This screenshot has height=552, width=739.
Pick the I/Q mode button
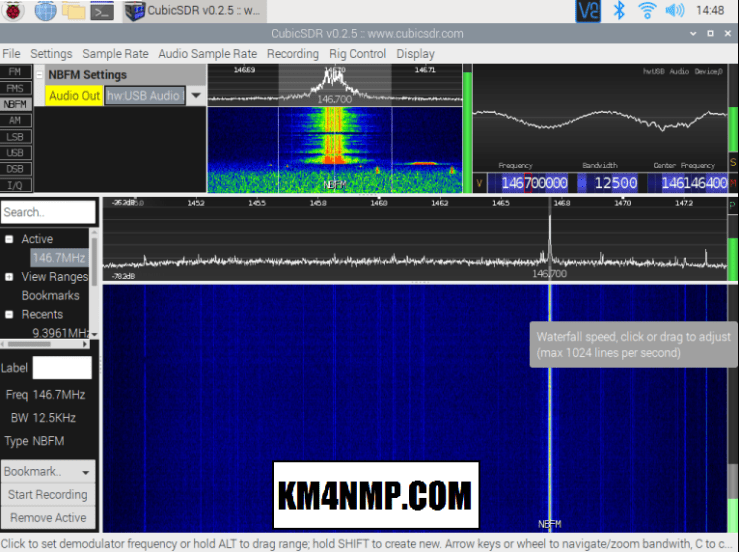(15, 184)
